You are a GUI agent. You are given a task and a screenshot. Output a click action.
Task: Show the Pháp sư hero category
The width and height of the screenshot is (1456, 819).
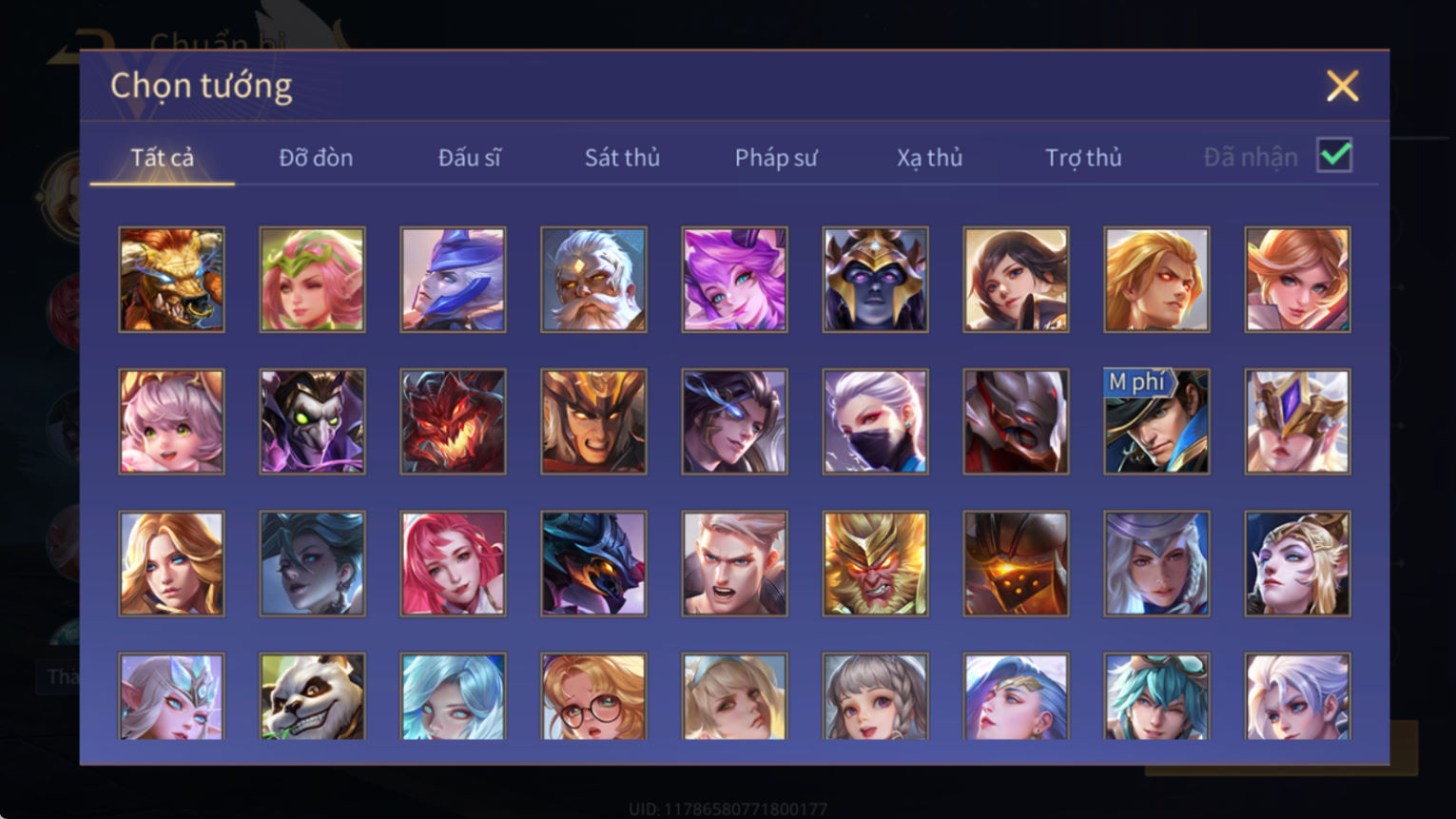pos(776,158)
